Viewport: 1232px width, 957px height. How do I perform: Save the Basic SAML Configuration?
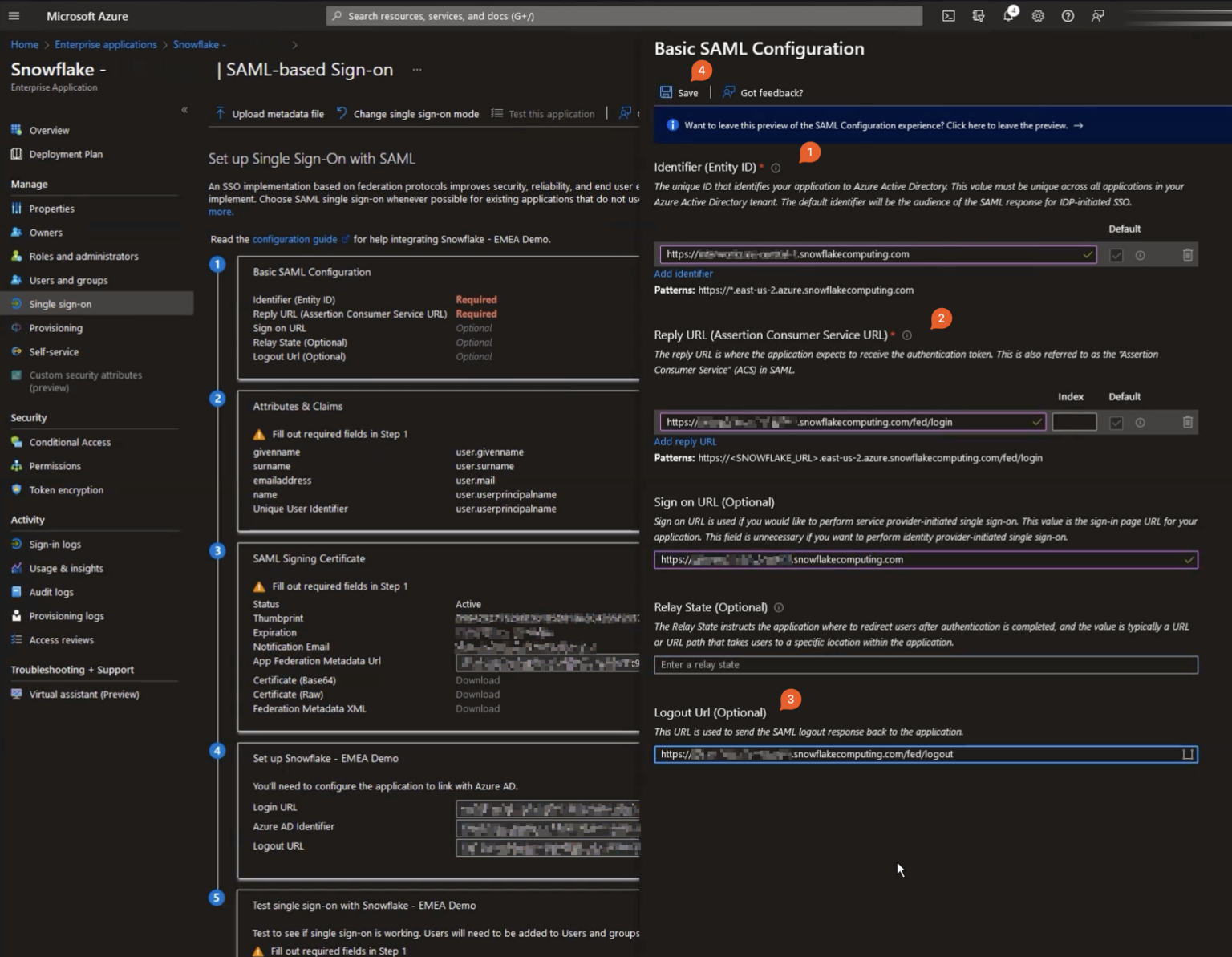coord(679,92)
